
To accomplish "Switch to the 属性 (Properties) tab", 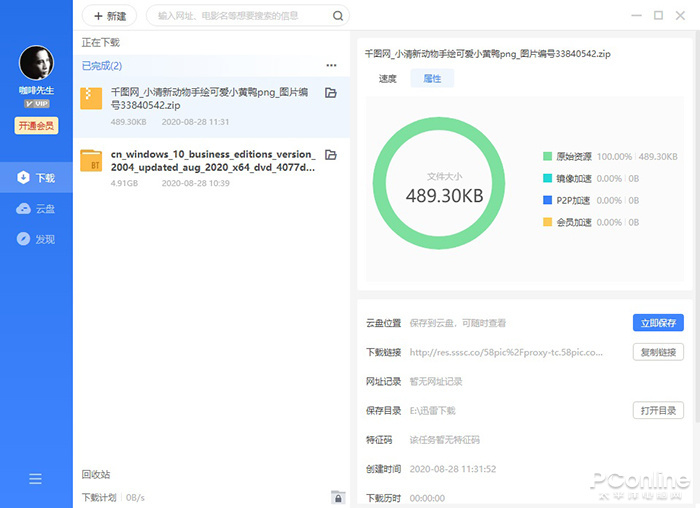I will (x=432, y=78).
